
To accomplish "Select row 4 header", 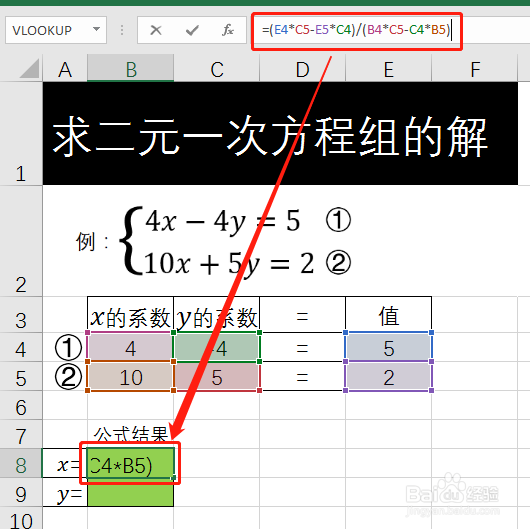I will coord(21,347).
